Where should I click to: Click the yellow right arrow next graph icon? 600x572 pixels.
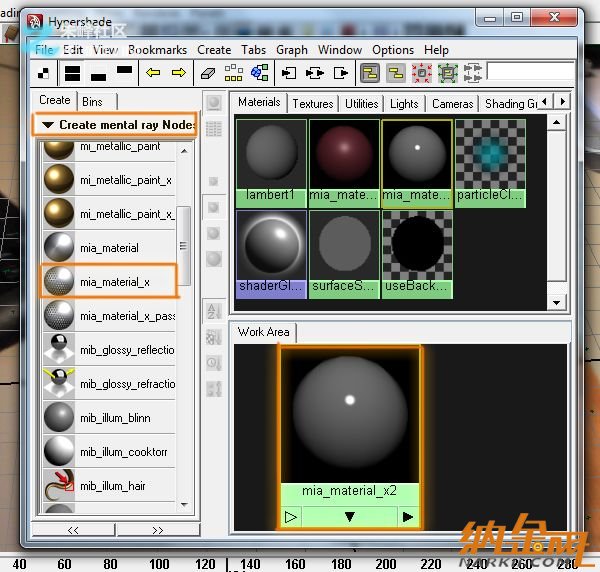pos(179,73)
